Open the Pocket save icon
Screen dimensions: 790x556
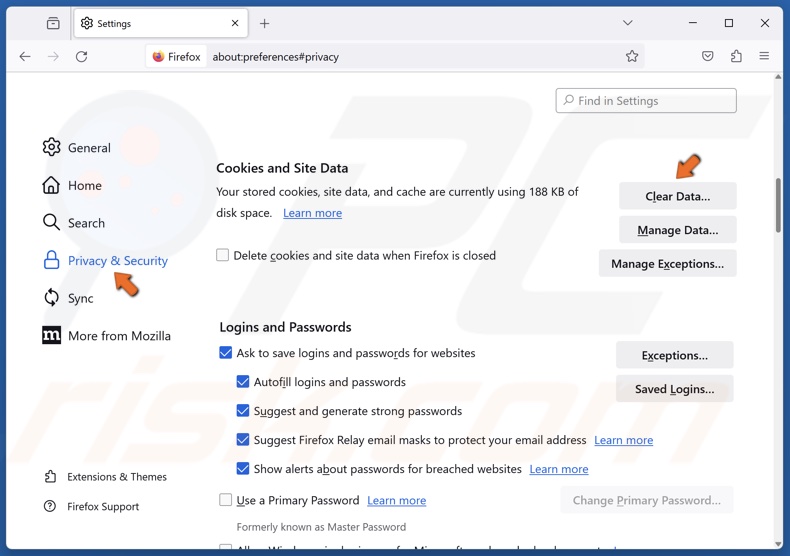[x=707, y=56]
